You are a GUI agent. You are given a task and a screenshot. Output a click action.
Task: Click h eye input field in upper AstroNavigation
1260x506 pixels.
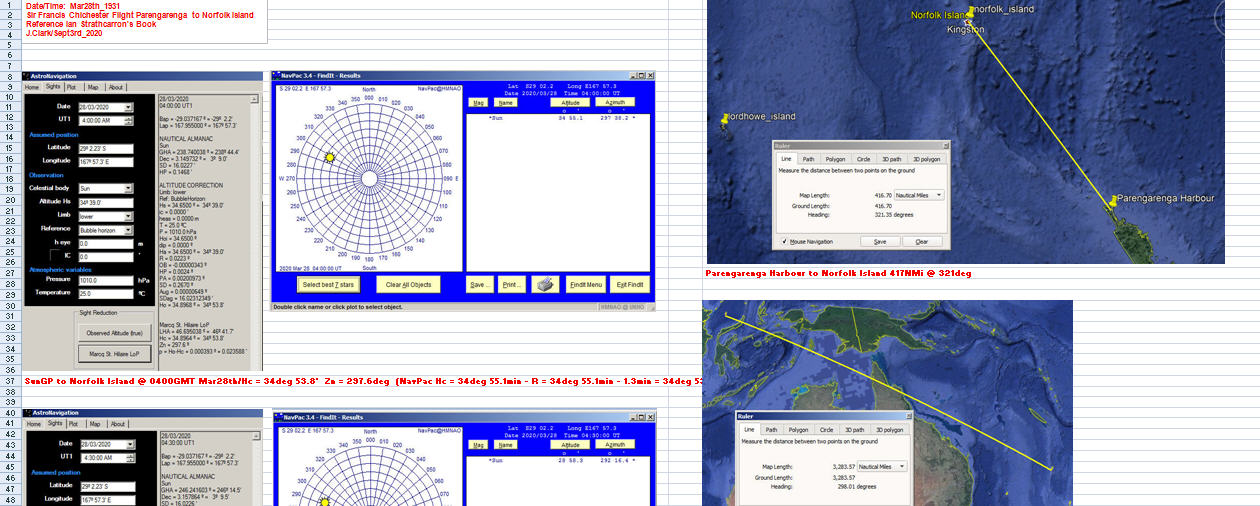[105, 242]
